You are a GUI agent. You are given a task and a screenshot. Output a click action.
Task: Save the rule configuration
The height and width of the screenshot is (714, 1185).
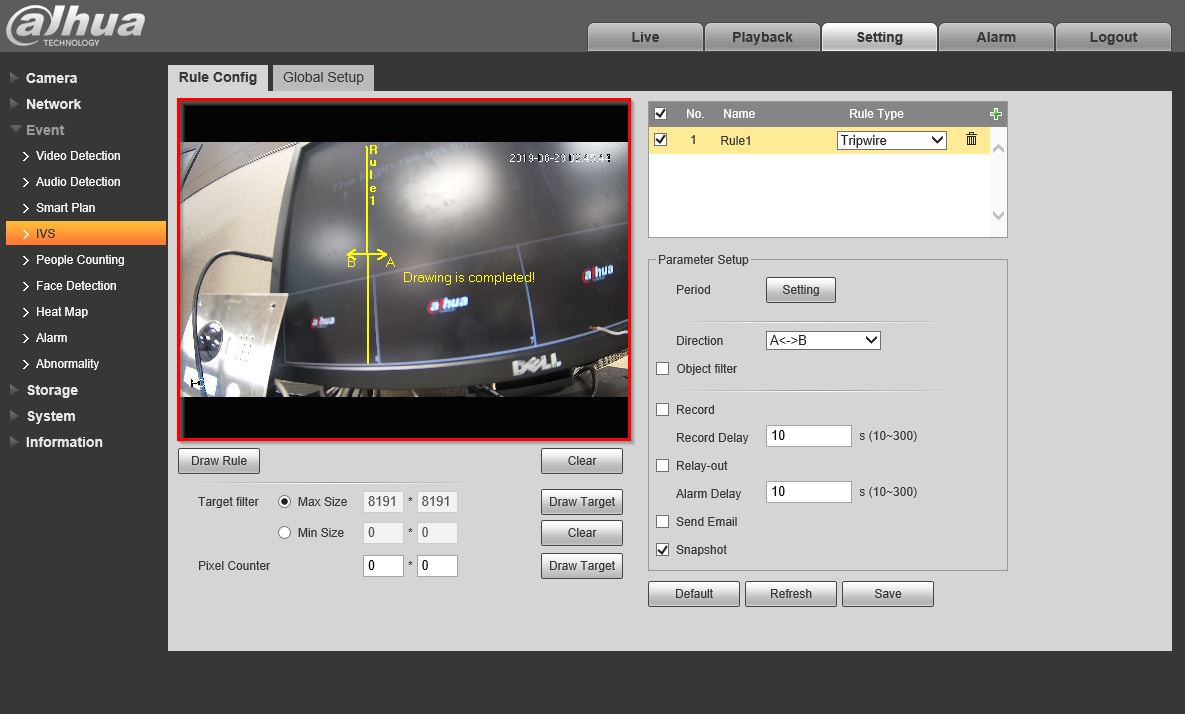pyautogui.click(x=887, y=594)
